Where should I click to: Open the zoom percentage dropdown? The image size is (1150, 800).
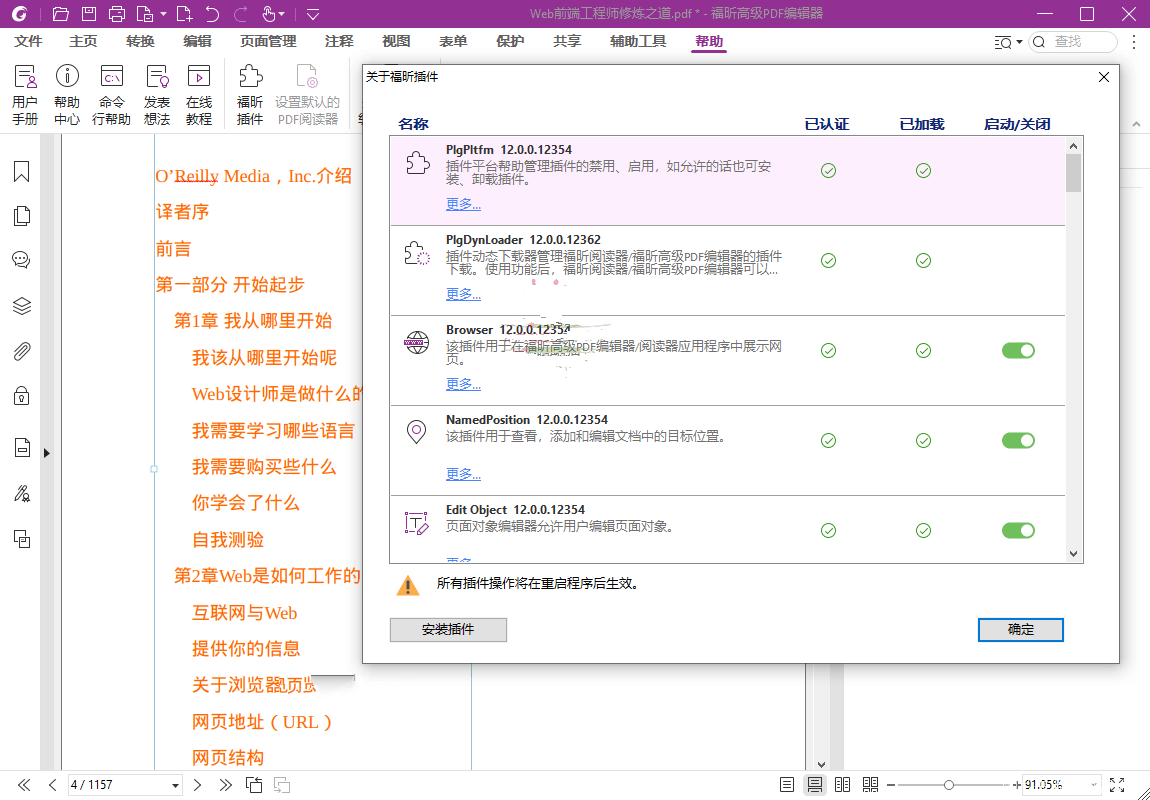[x=1094, y=785]
